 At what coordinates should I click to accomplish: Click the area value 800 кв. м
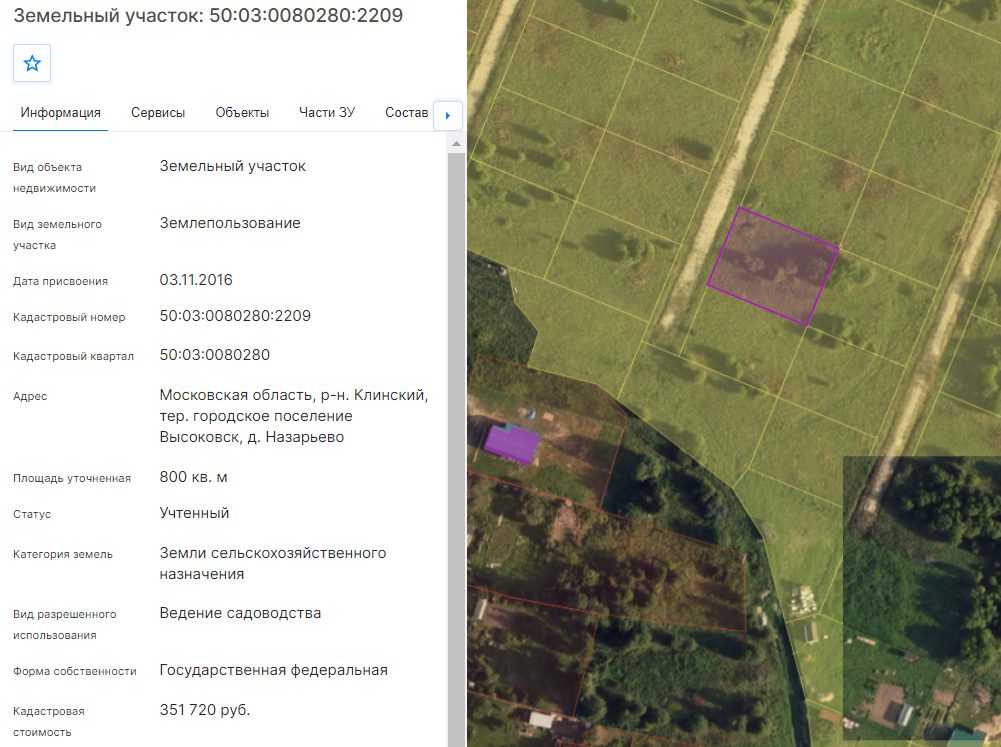[193, 478]
